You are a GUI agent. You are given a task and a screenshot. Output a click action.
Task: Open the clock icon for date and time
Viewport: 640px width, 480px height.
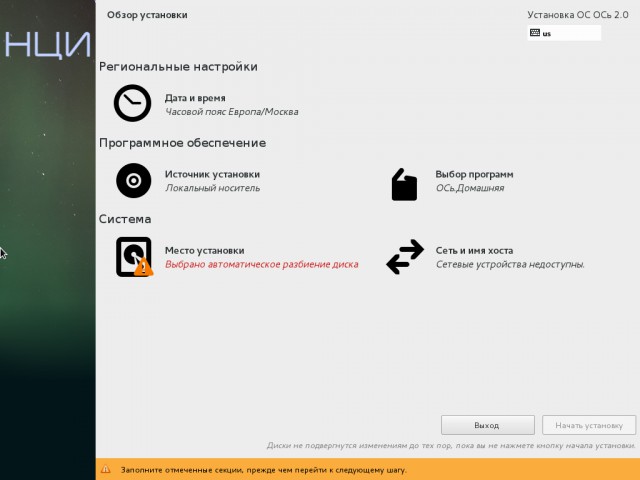[x=132, y=103]
